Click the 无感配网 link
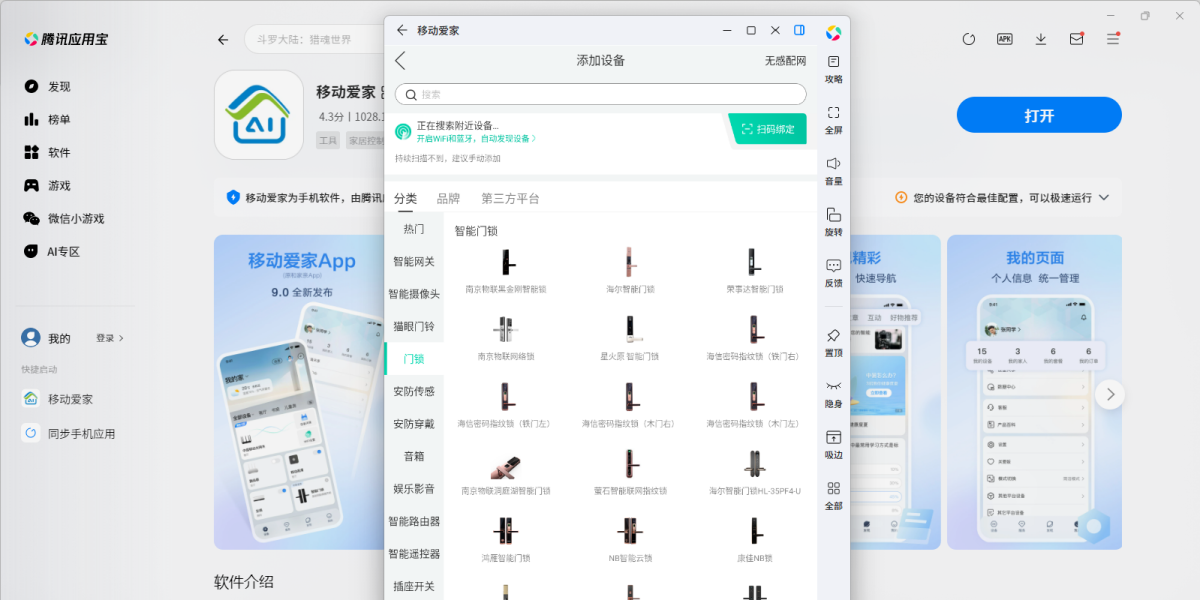The image size is (1200, 600). click(x=785, y=61)
